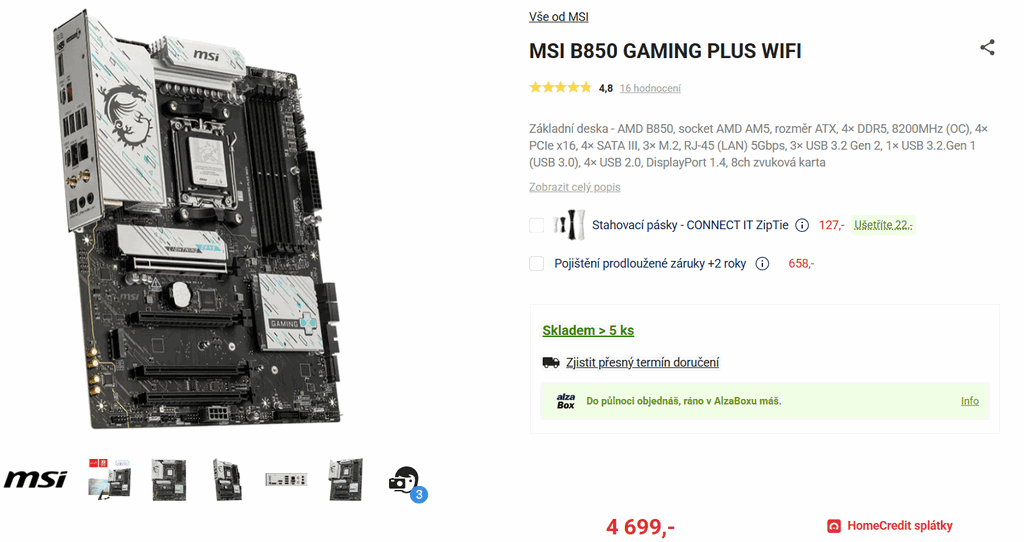Open info icon next to CONNECT IT ZipTie
The width and height of the screenshot is (1024, 542).
point(802,225)
